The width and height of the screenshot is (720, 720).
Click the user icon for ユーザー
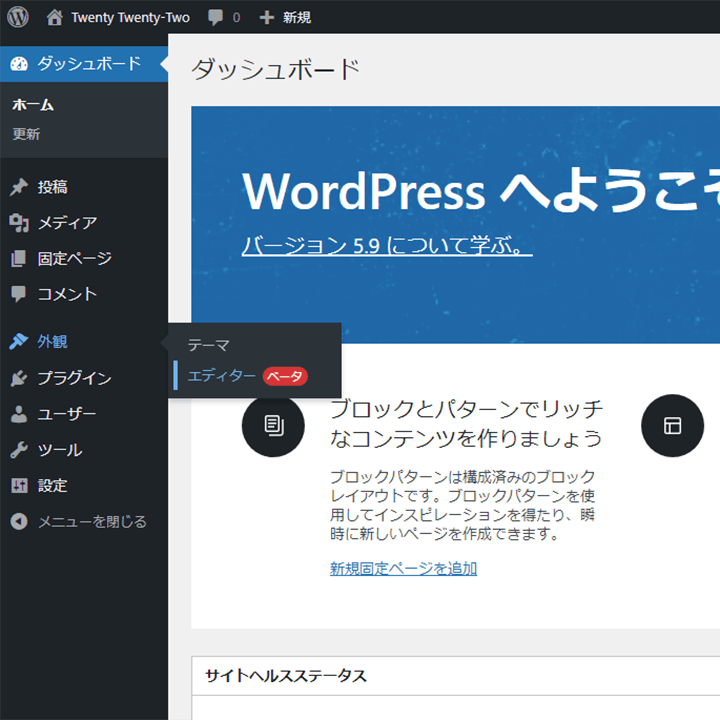[19, 414]
